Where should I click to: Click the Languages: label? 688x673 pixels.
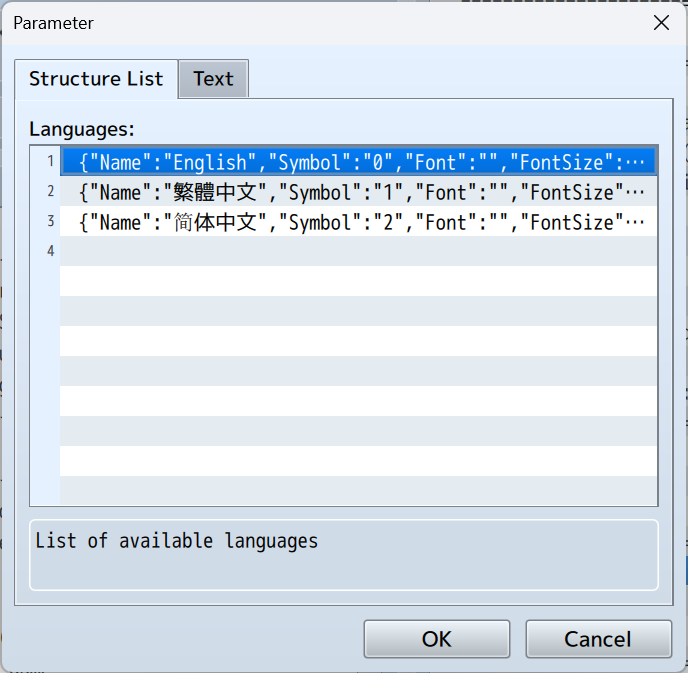point(82,129)
